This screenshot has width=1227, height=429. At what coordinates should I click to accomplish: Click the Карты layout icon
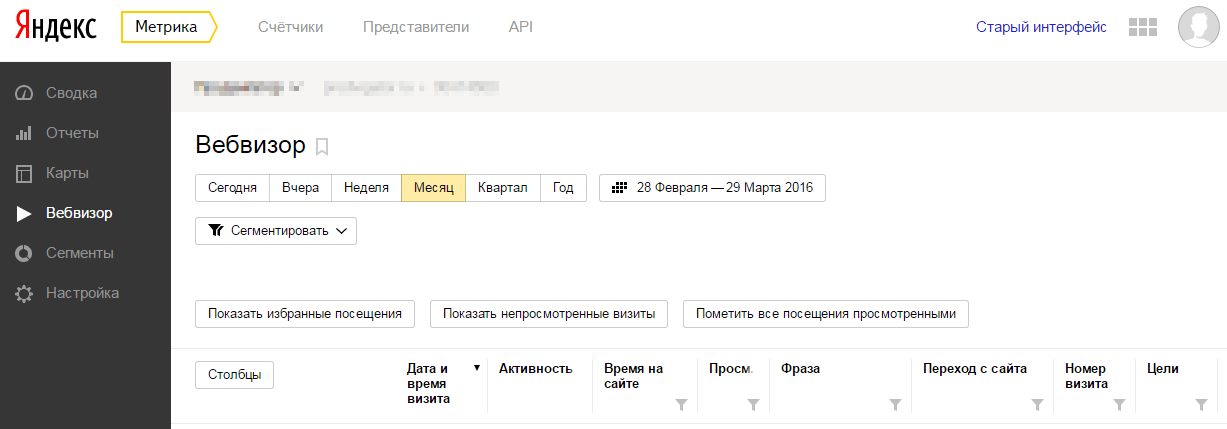(25, 174)
